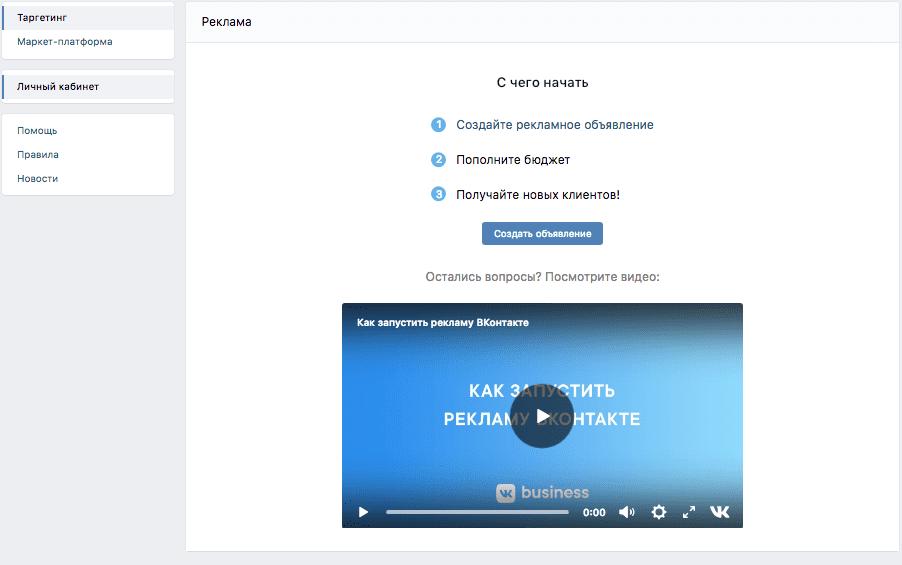
Task: Select Новости in the sidebar
Action: point(38,179)
